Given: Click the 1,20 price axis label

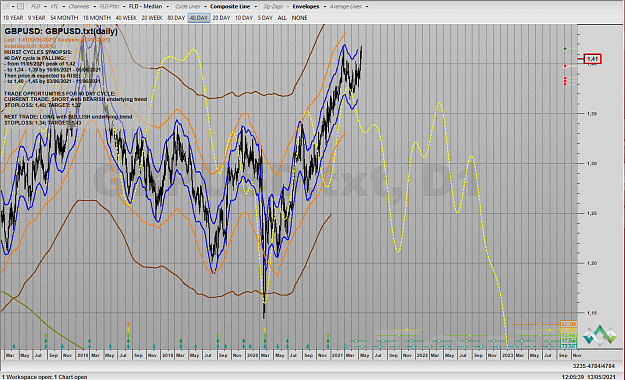Looking at the screenshot, I should point(592,263).
